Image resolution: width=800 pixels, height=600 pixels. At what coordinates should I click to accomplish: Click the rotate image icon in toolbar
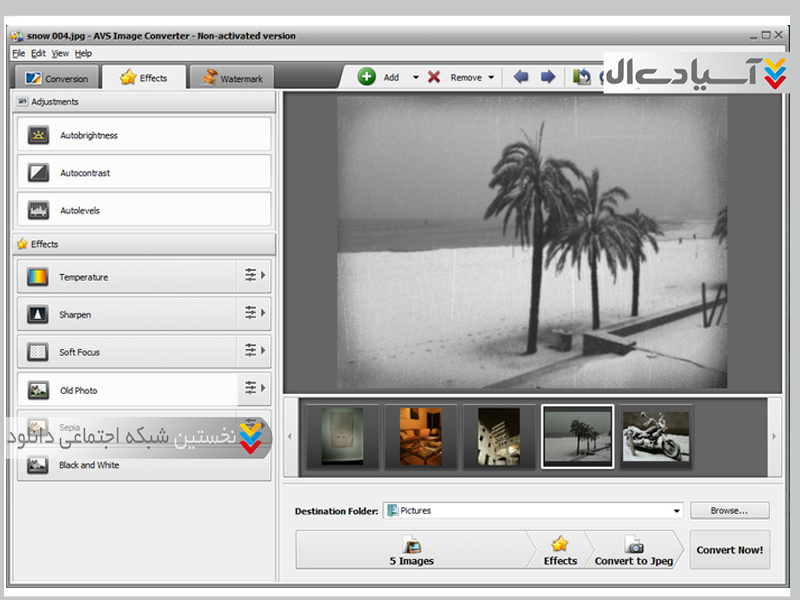pyautogui.click(x=582, y=77)
